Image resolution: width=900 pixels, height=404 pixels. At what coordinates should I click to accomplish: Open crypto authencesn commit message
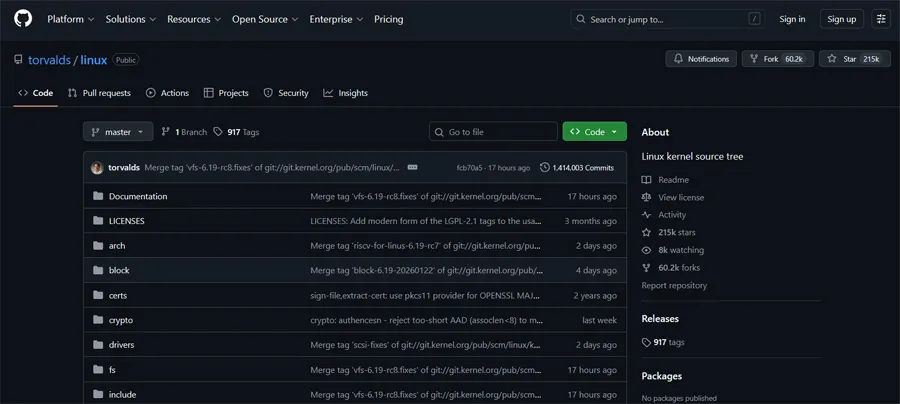click(x=426, y=320)
